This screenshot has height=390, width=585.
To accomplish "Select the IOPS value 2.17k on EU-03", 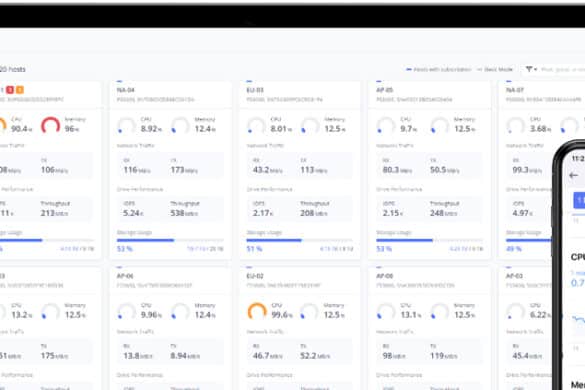I will click(x=263, y=213).
